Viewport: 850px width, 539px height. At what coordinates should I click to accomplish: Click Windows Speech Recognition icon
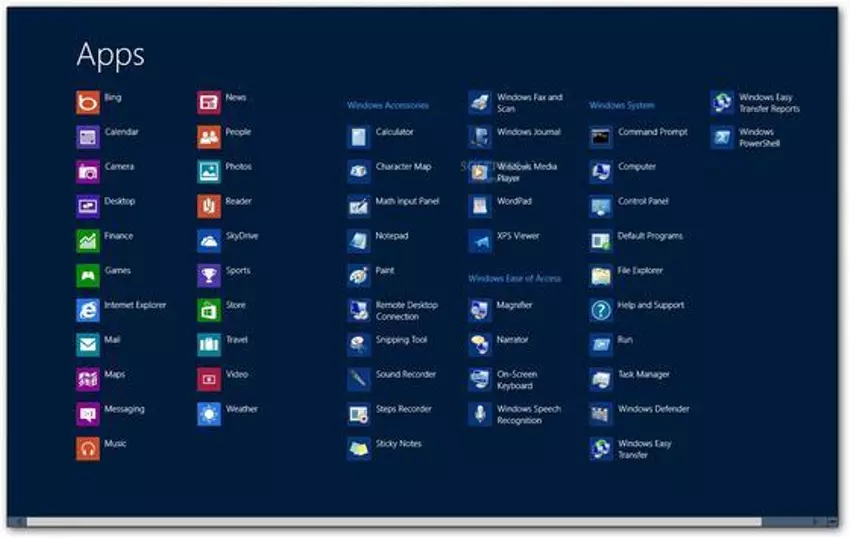pos(480,414)
